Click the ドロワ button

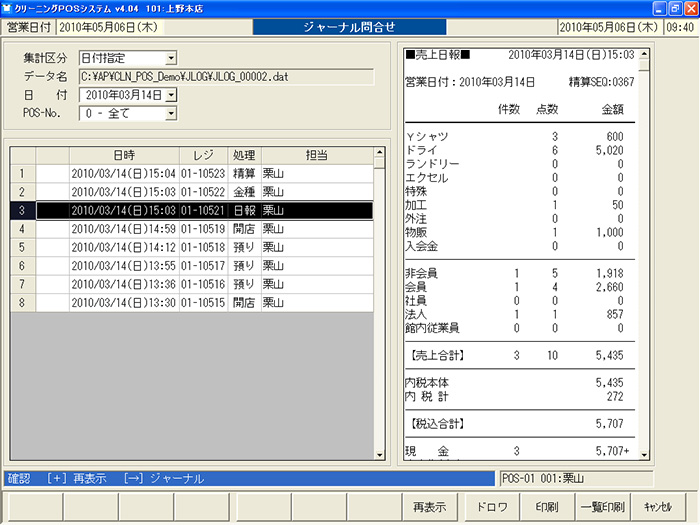[492, 507]
